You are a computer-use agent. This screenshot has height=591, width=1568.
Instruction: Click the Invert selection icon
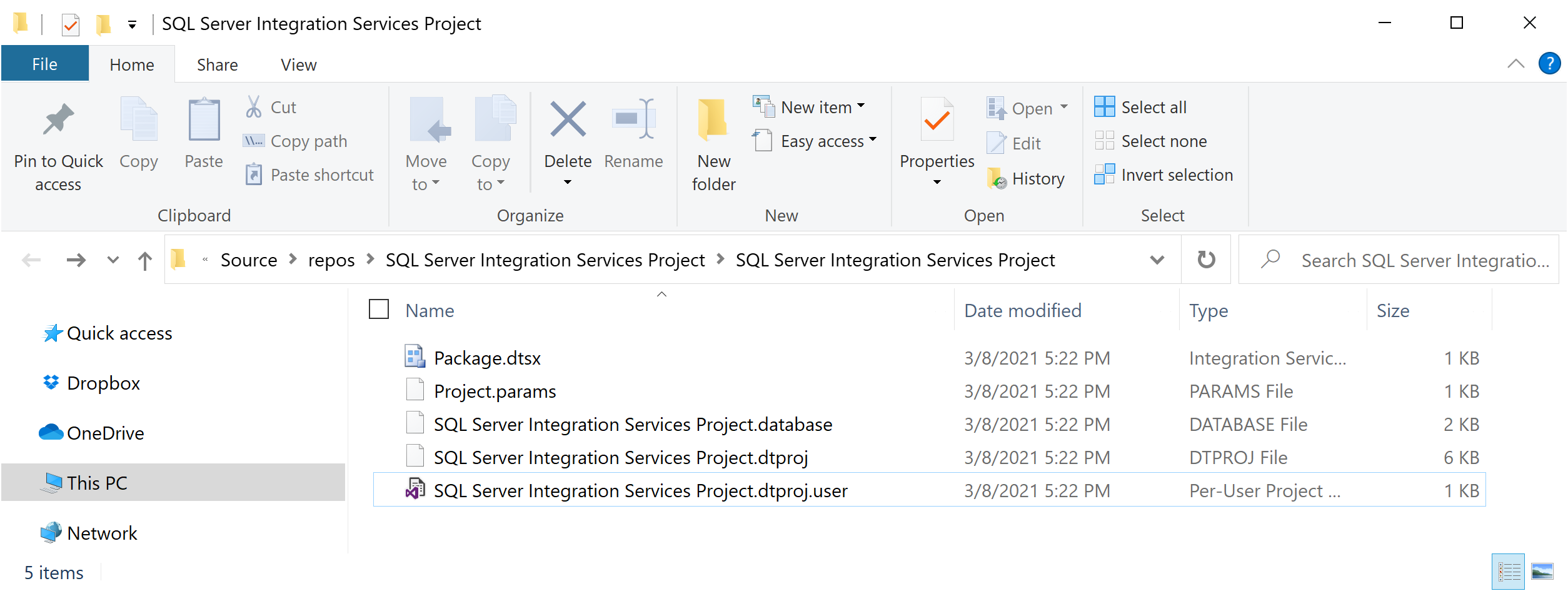1104,174
